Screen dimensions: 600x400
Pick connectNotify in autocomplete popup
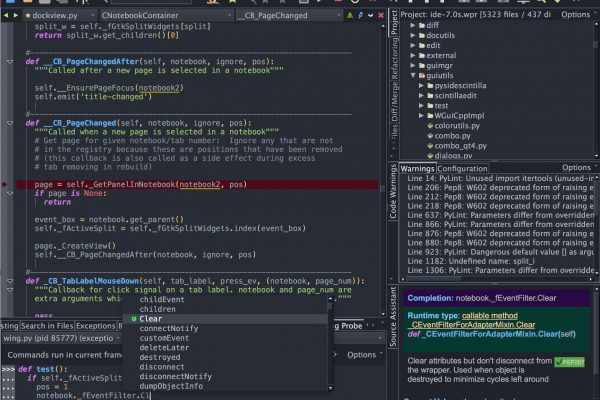(x=169, y=328)
